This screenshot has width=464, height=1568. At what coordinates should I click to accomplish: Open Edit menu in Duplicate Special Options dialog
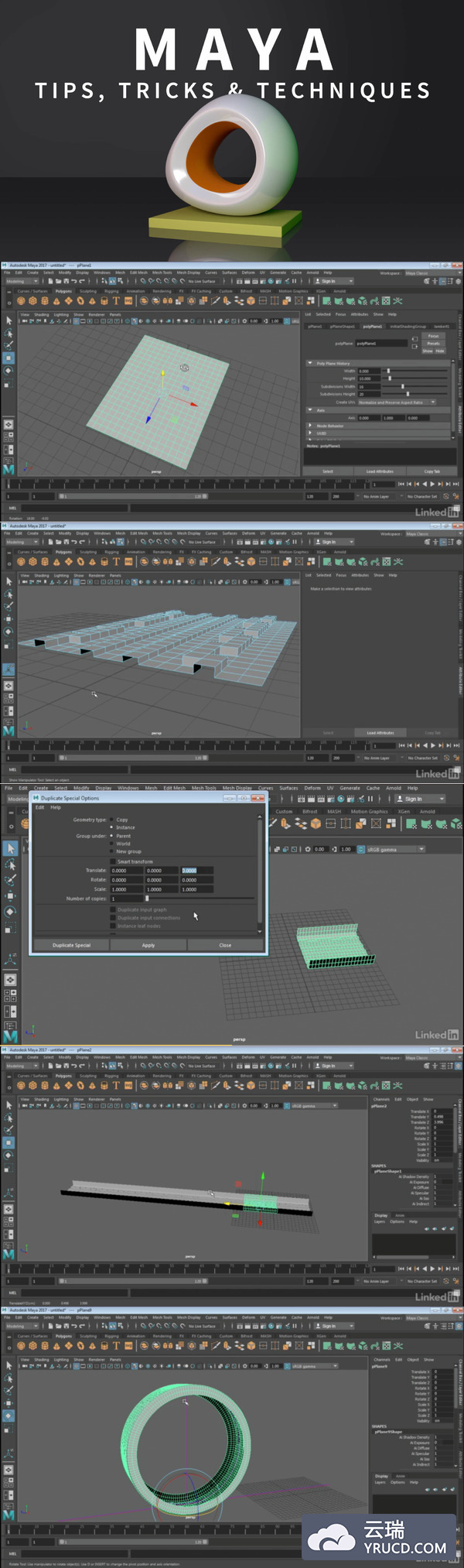click(x=39, y=807)
